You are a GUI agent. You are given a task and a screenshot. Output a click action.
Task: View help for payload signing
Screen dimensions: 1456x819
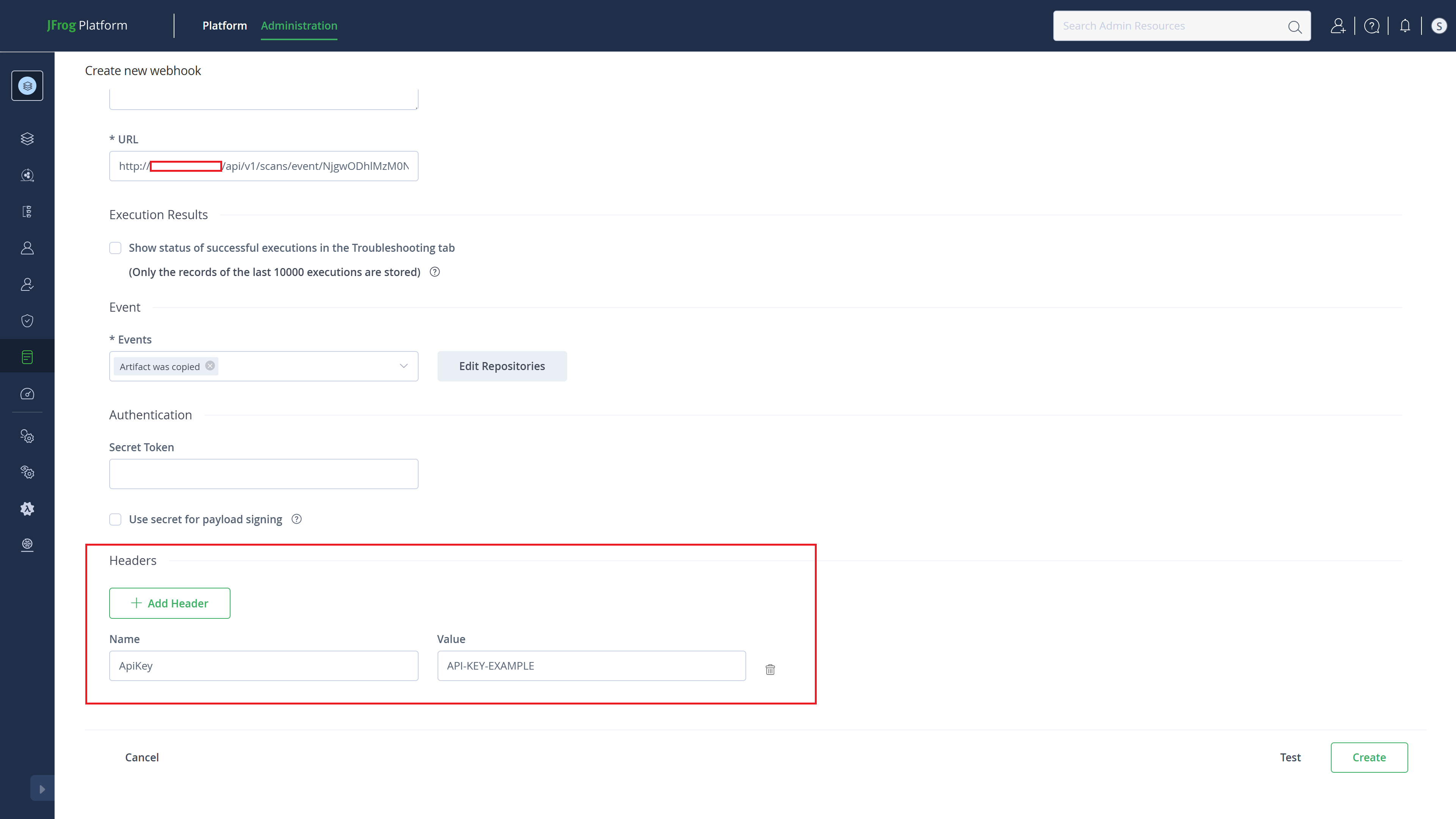(296, 519)
